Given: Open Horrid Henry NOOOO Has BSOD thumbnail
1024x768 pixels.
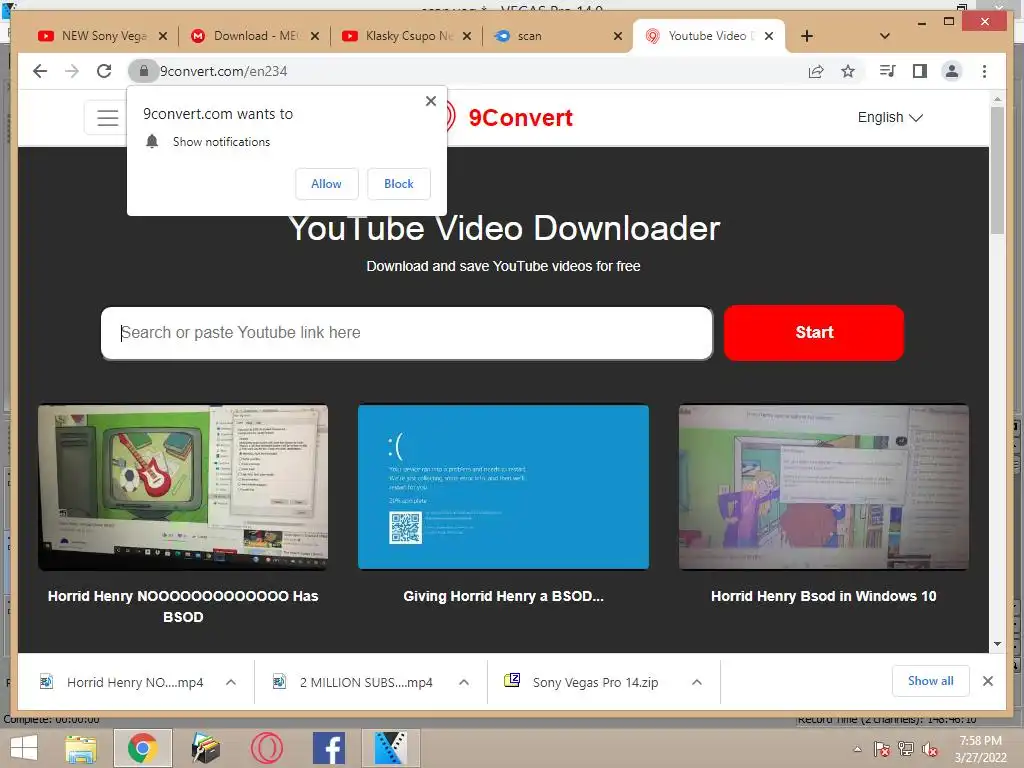Looking at the screenshot, I should [183, 487].
